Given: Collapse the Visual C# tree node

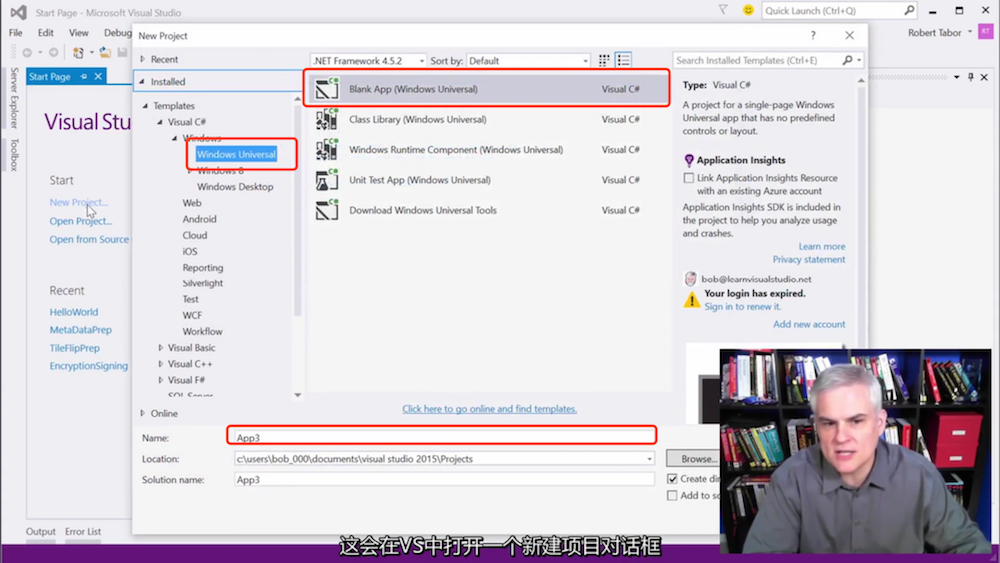Looking at the screenshot, I should pyautogui.click(x=160, y=122).
